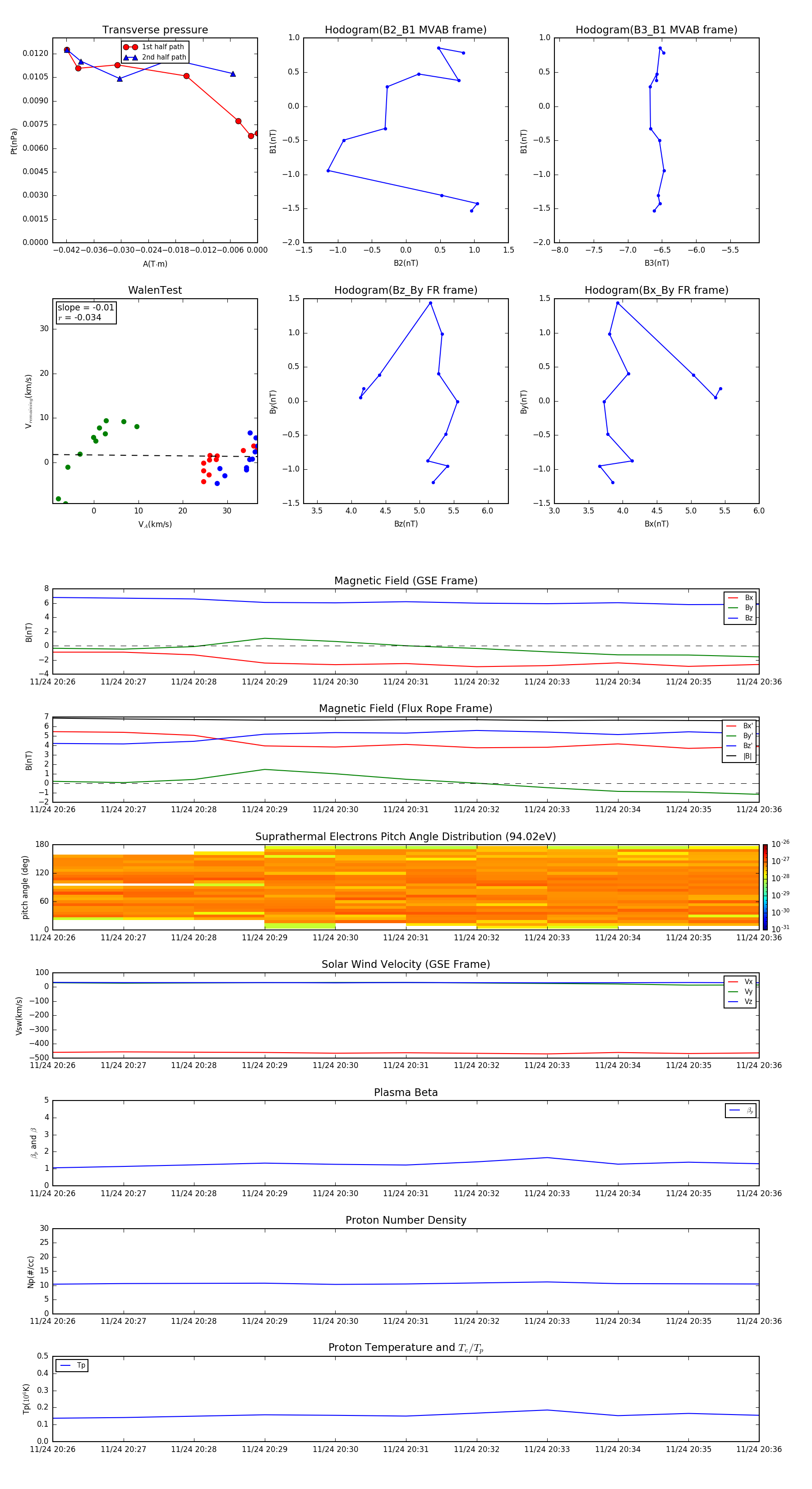Click the "Vz" velocity legend entry
This screenshot has height=1489, width=812.
(x=740, y=1001)
